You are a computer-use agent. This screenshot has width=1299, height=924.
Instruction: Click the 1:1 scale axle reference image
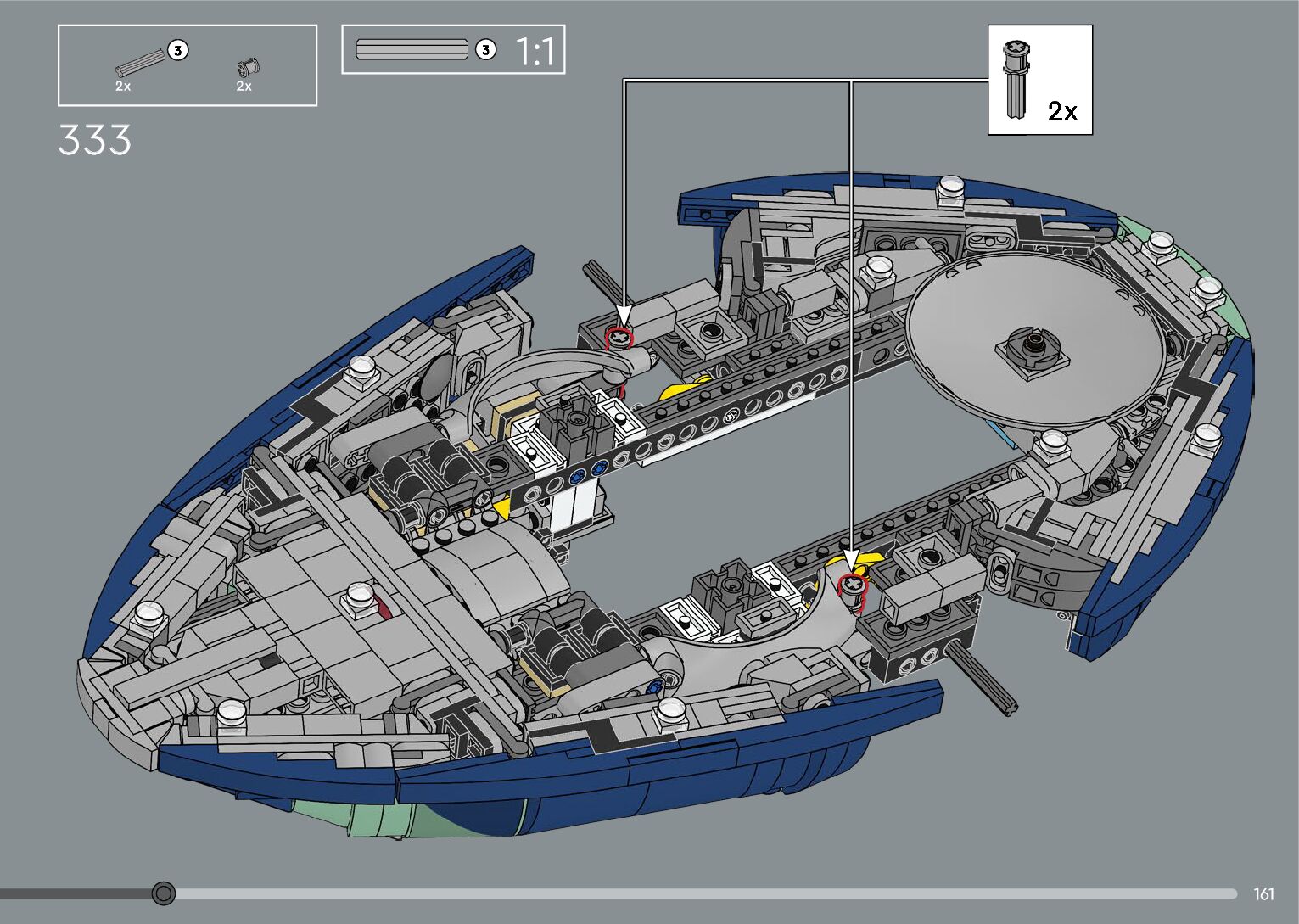(412, 50)
